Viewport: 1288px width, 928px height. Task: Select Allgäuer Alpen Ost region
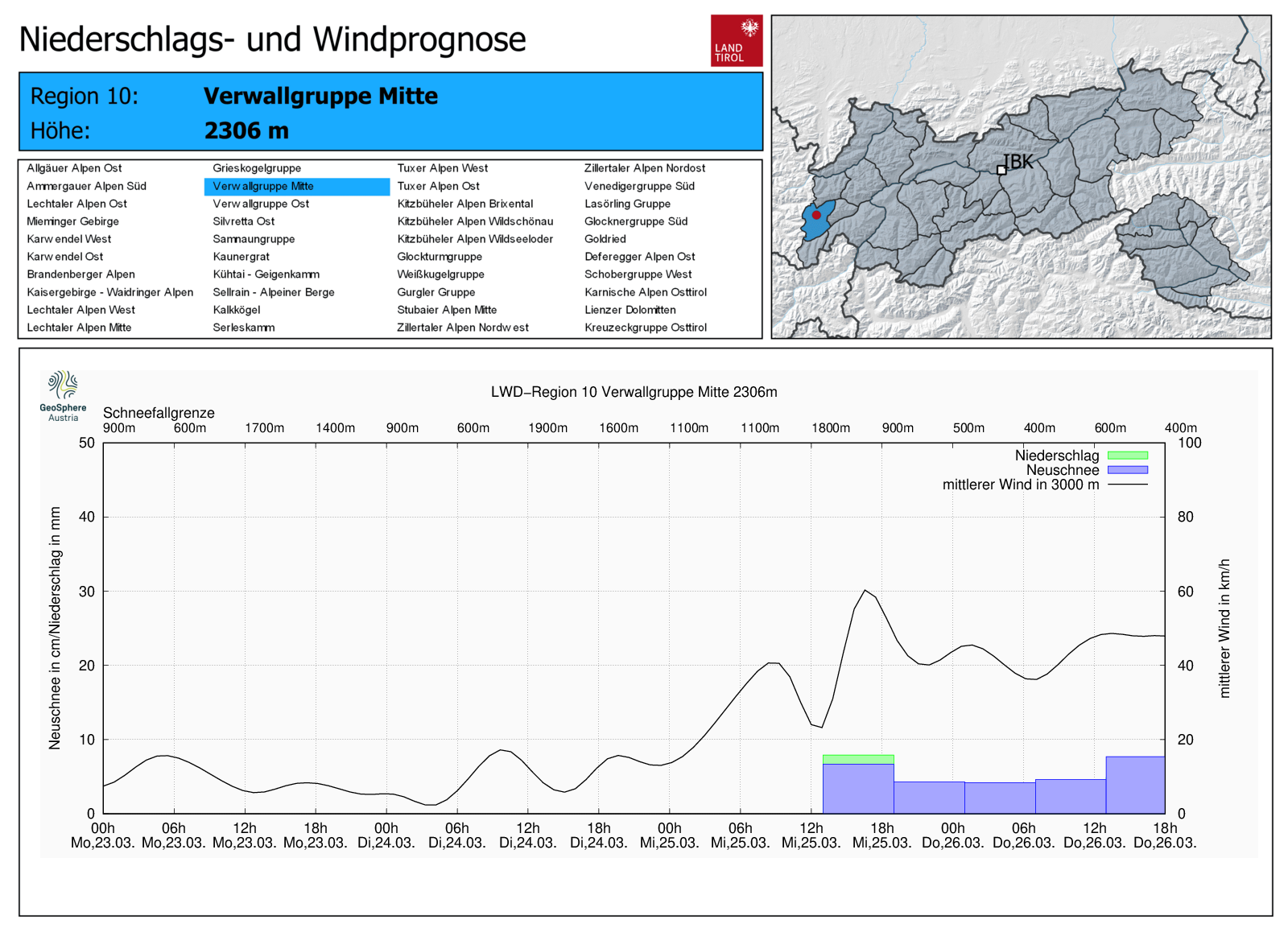click(74, 168)
